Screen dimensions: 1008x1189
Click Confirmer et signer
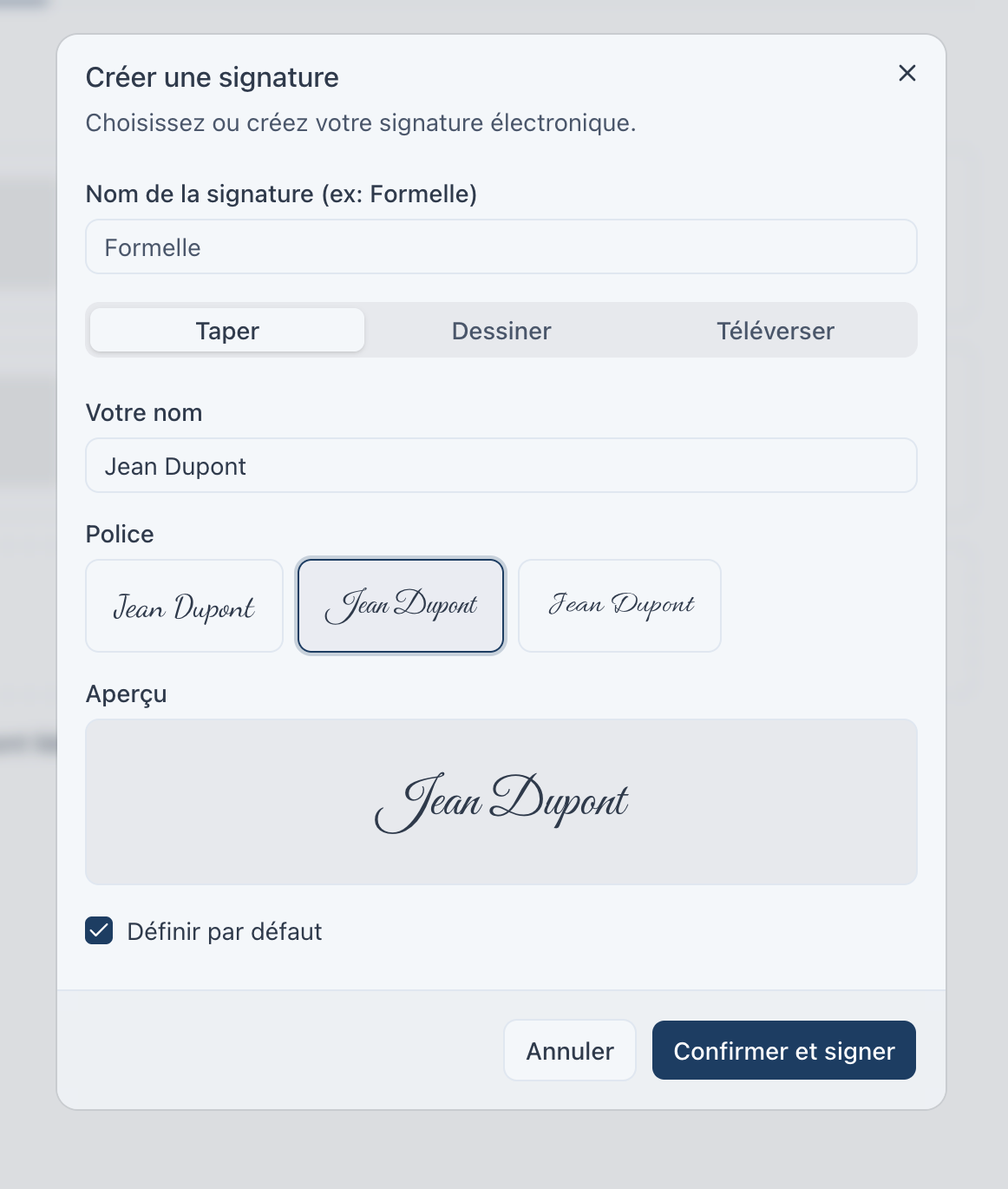783,1051
